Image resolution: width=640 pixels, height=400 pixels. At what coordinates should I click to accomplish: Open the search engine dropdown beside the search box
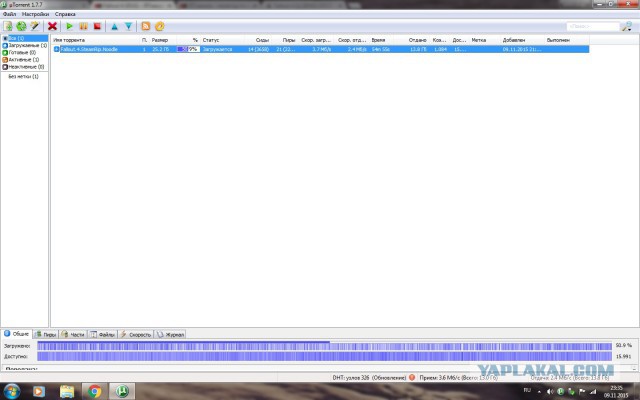point(626,27)
